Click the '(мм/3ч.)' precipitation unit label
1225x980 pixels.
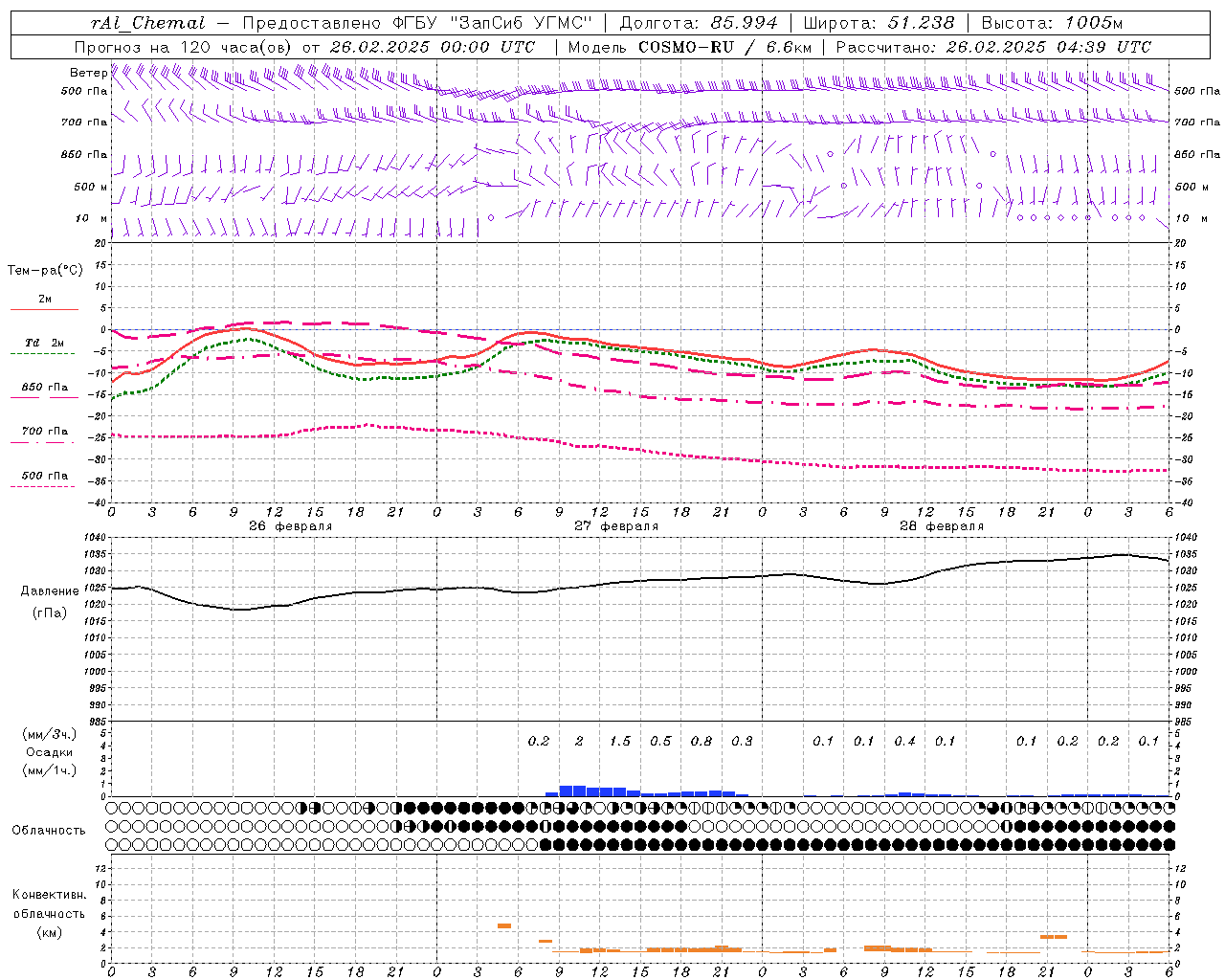(x=50, y=734)
